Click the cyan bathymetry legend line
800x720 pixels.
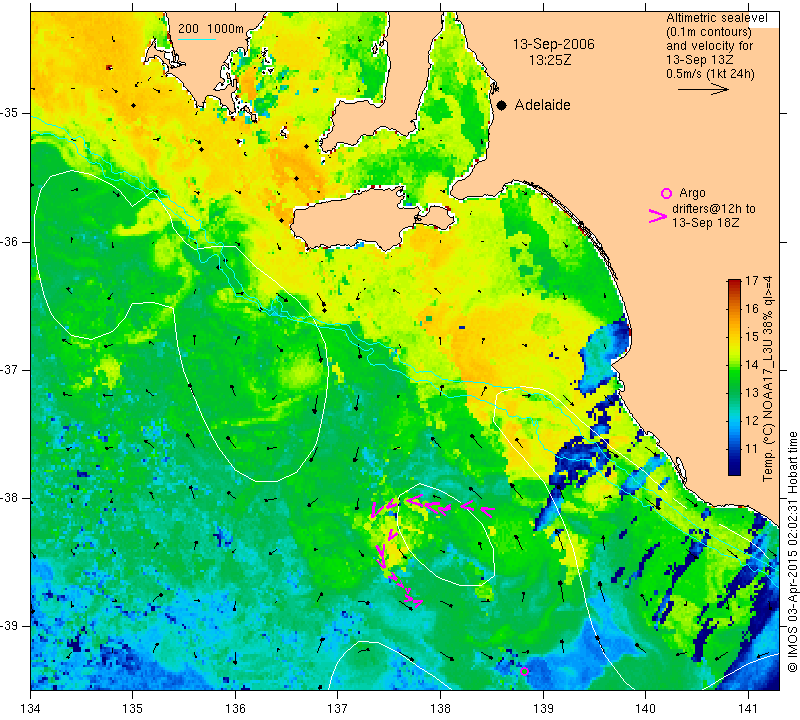(197, 39)
